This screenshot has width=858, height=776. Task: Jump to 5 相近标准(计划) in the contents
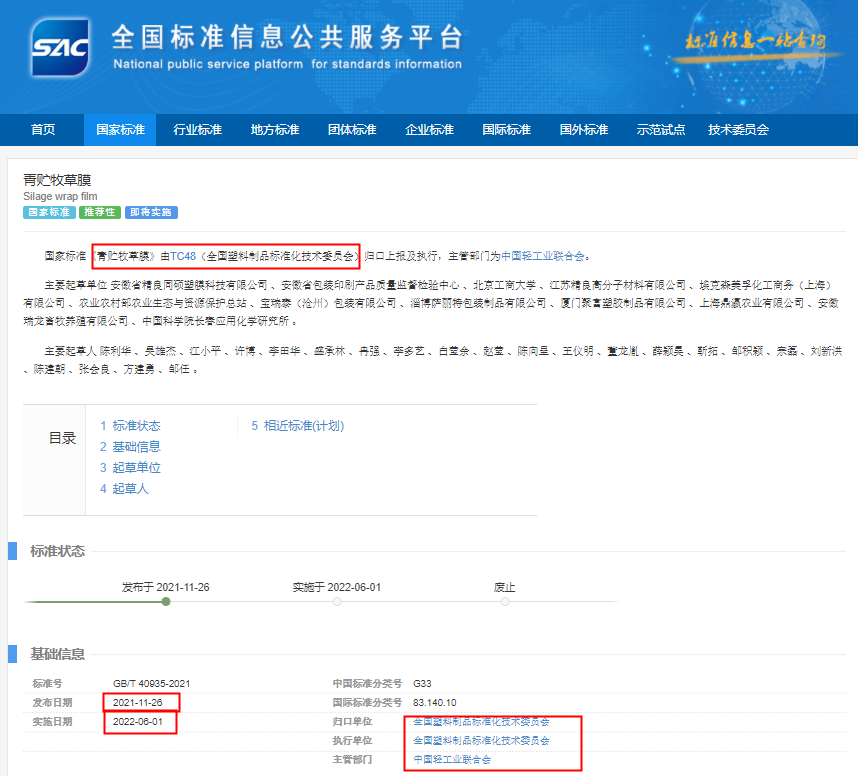(297, 426)
